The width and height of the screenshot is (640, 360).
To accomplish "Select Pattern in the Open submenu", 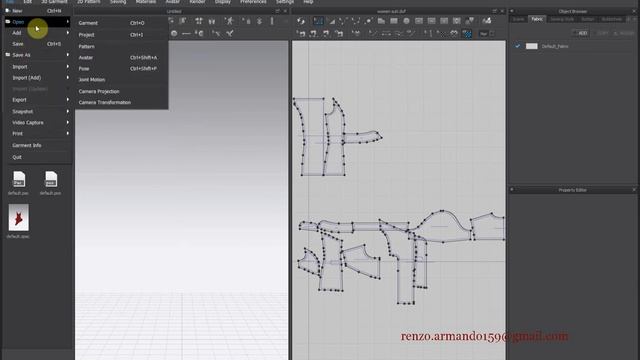I will click(x=121, y=47).
